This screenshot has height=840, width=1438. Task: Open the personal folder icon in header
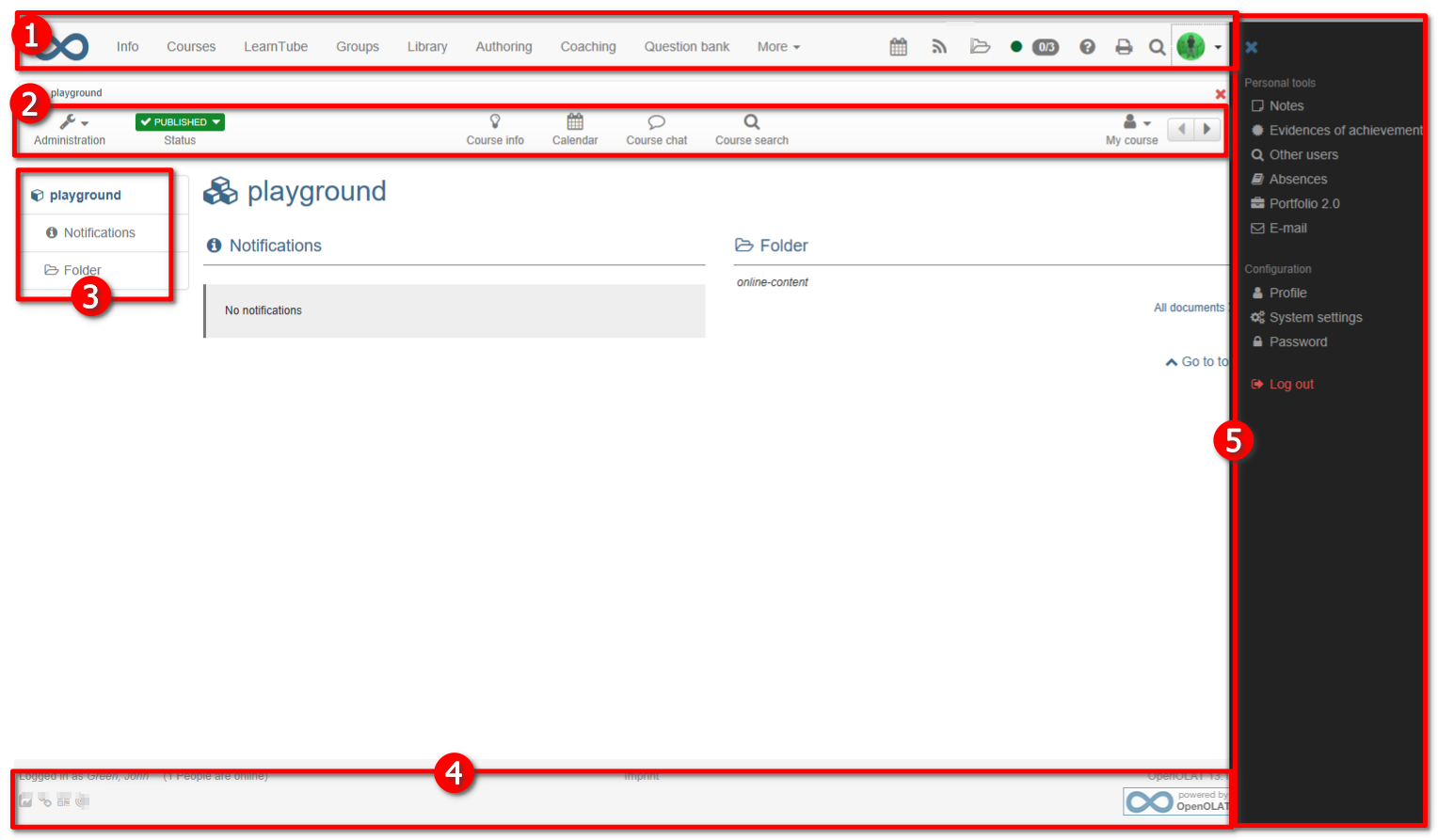[980, 46]
